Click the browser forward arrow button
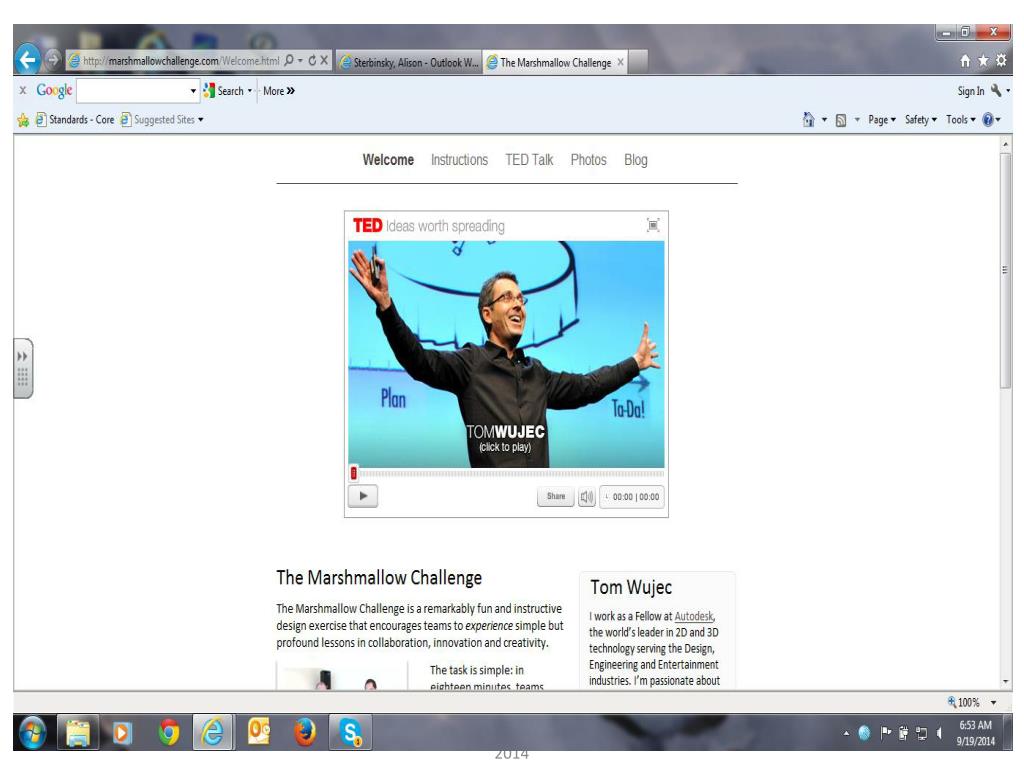 [x=53, y=60]
